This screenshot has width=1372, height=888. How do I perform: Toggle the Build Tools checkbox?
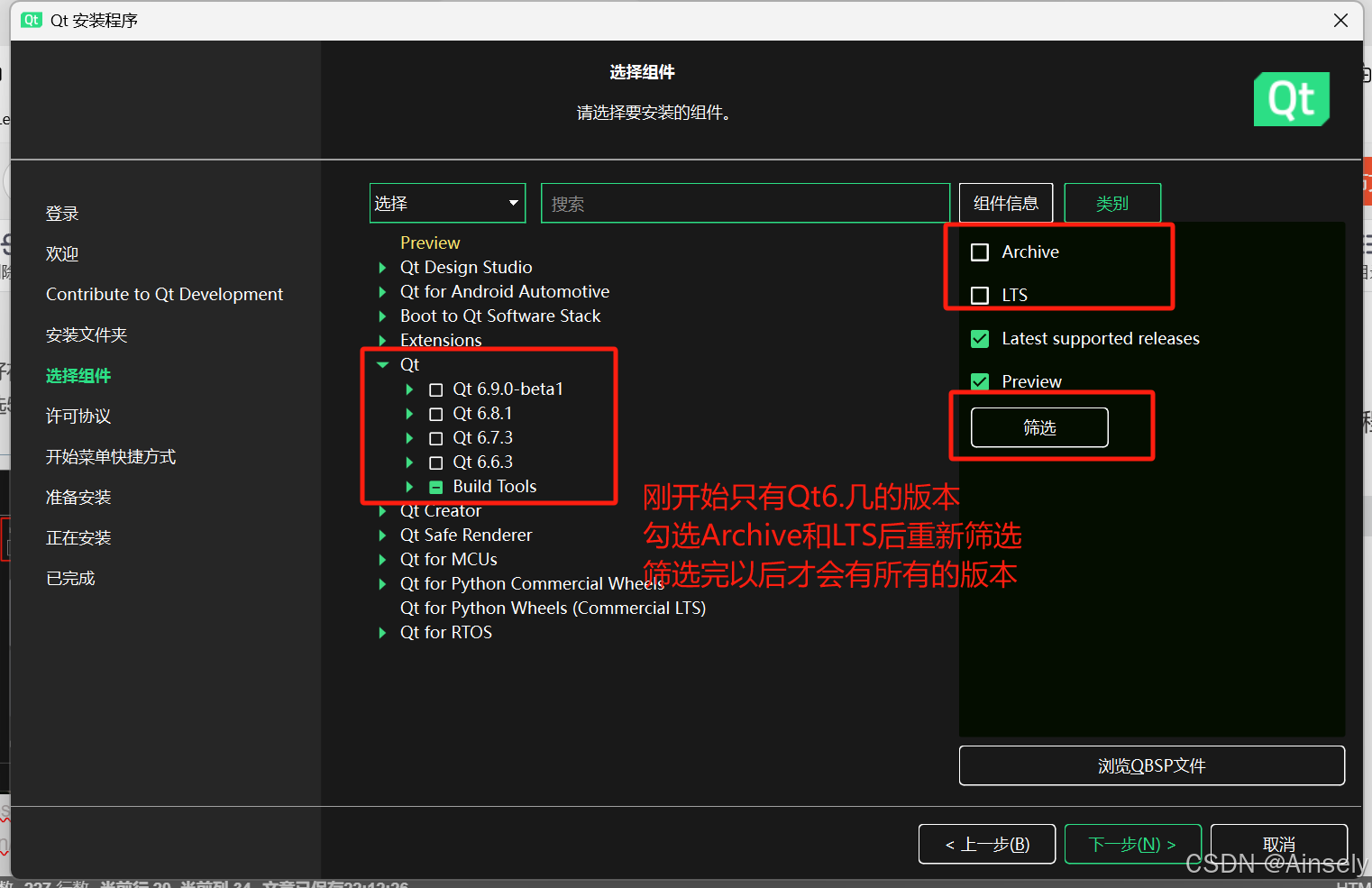(x=436, y=488)
